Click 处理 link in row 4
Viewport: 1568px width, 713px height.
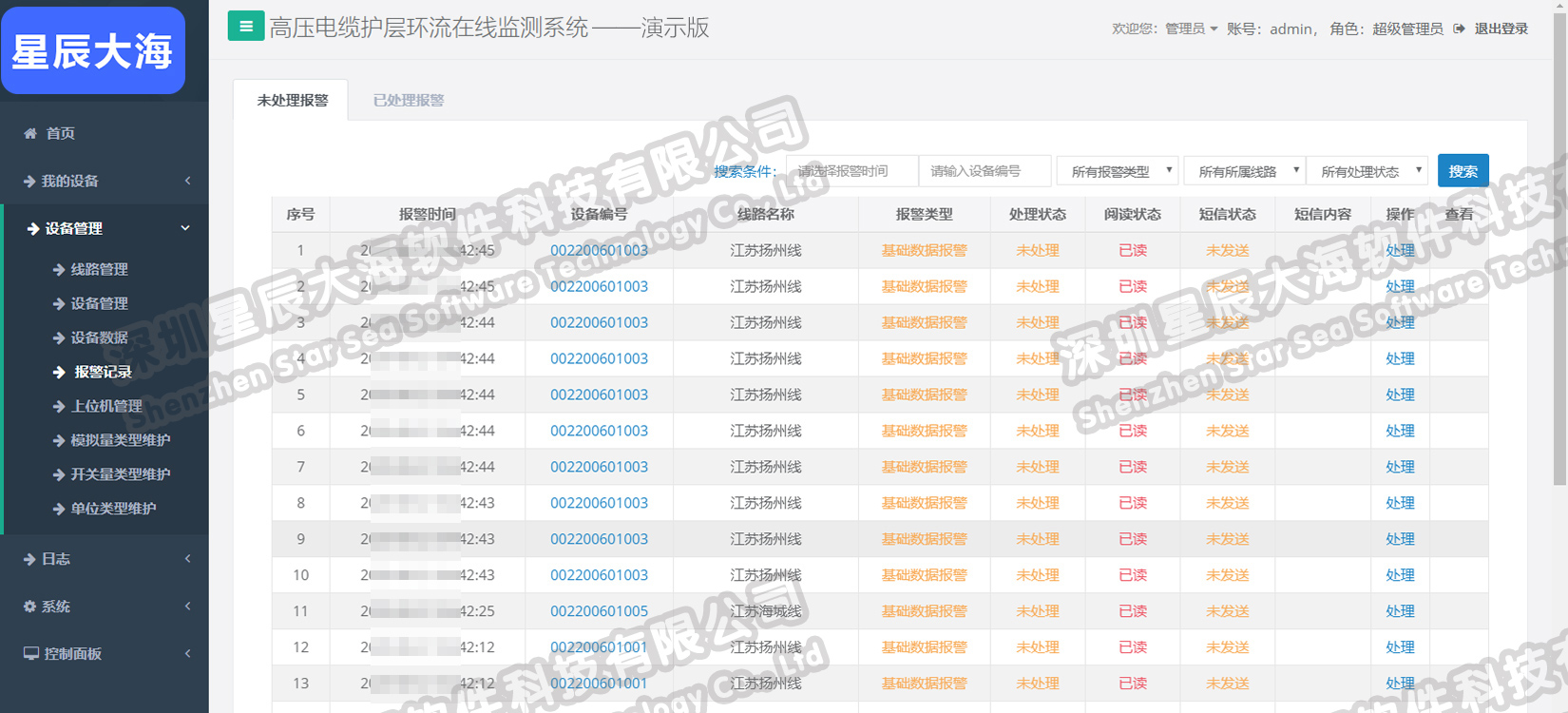pos(1400,359)
